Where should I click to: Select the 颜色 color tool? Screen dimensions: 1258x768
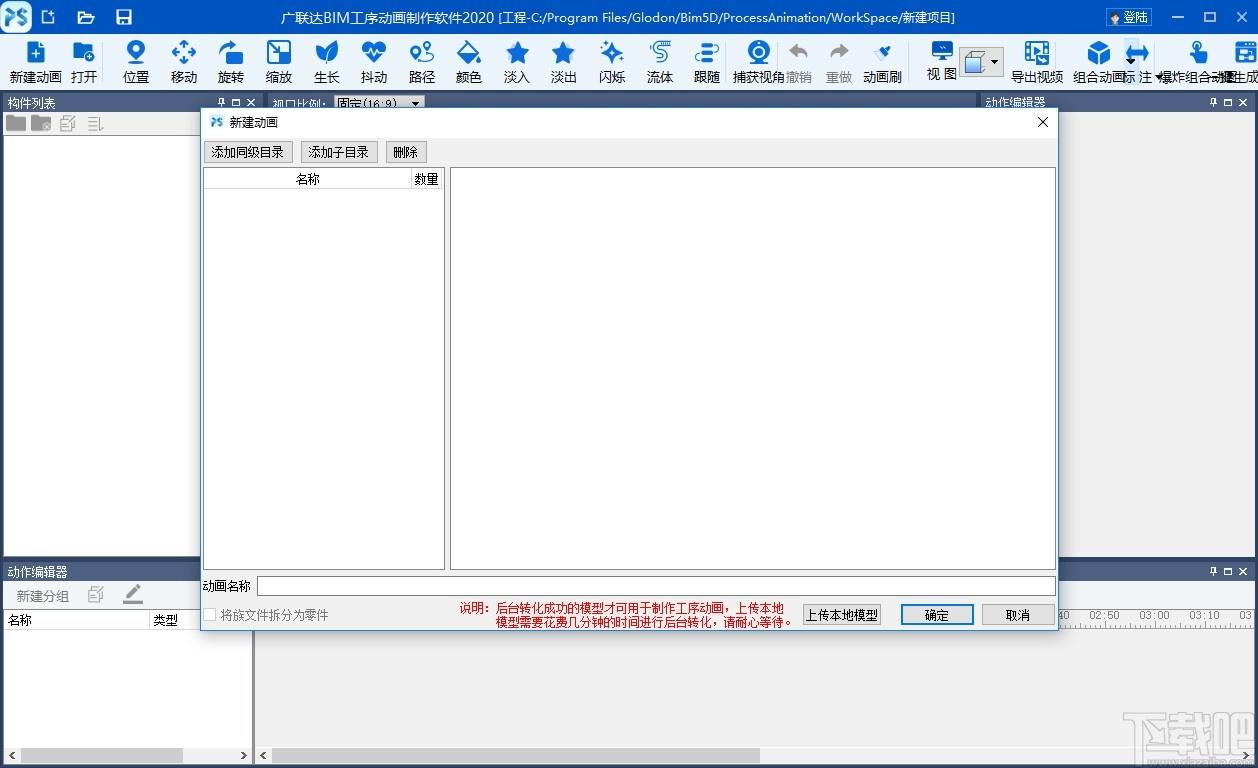(x=468, y=62)
